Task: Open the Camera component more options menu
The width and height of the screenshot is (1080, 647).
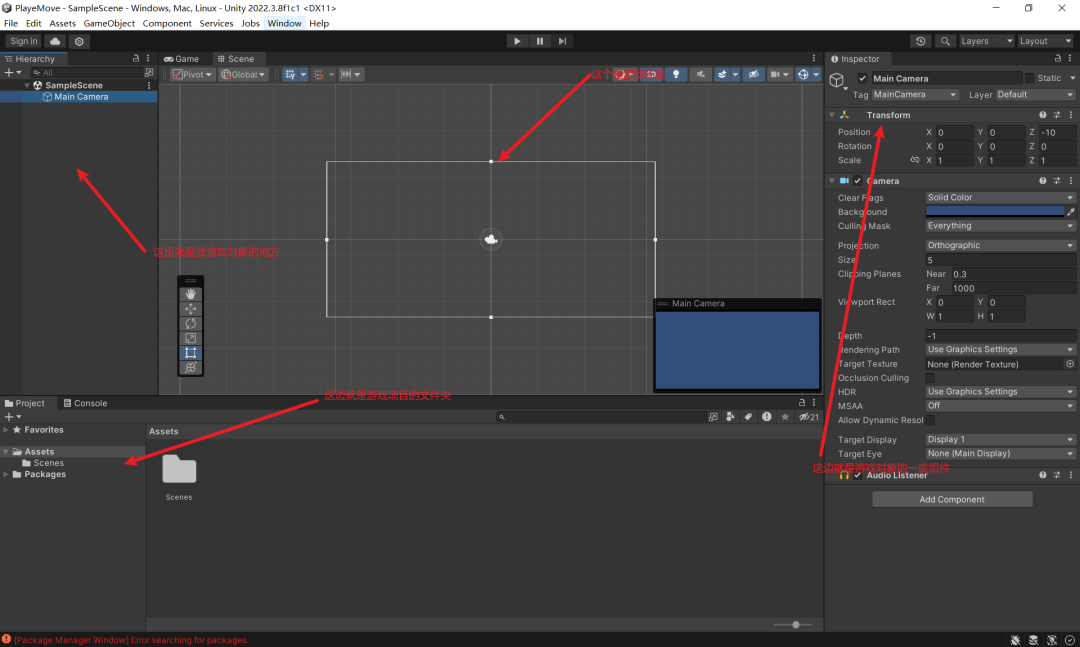Action: [1070, 181]
